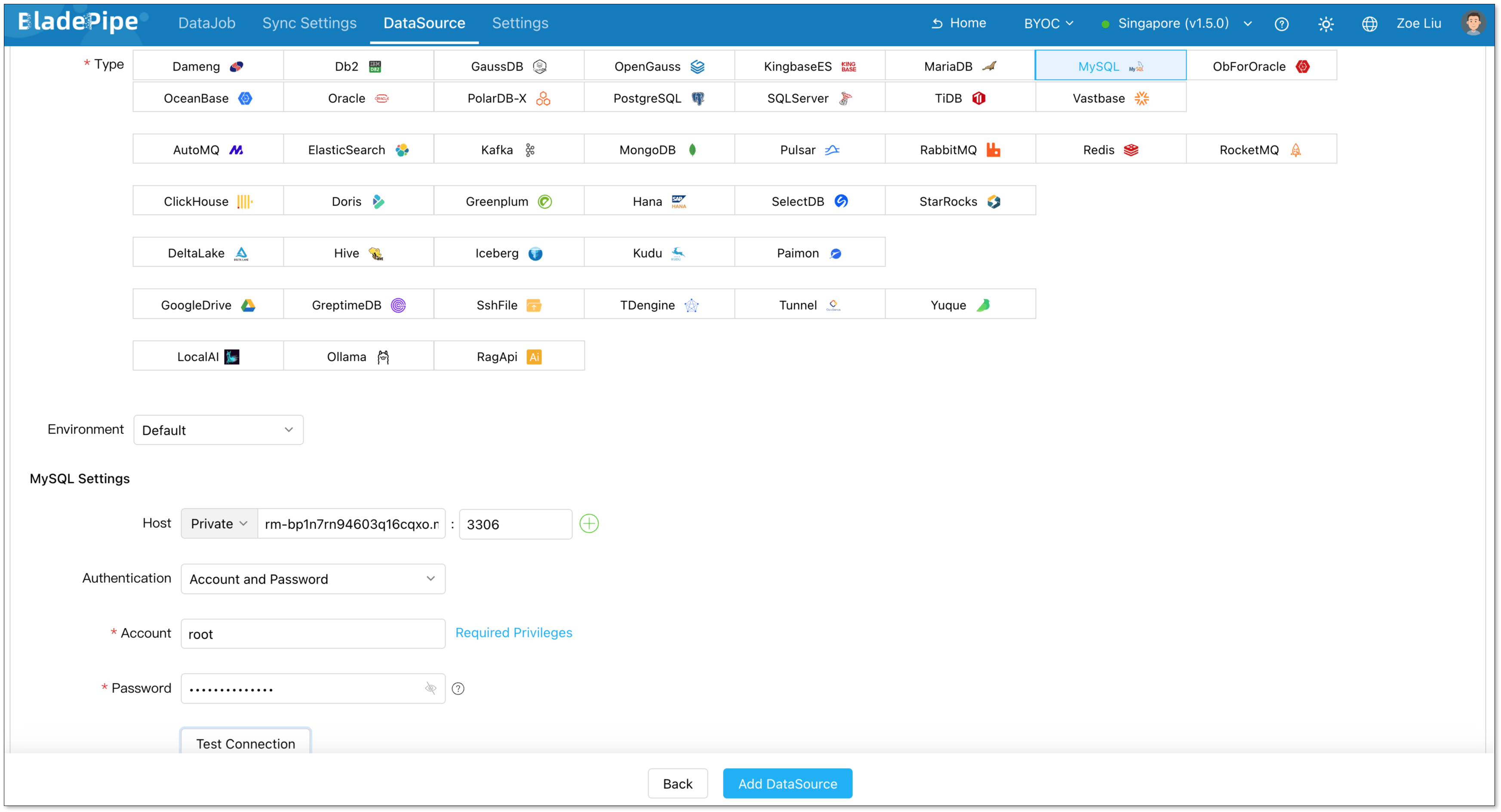Add another host with the plus icon
This screenshot has width=1501, height=812.
(x=589, y=523)
